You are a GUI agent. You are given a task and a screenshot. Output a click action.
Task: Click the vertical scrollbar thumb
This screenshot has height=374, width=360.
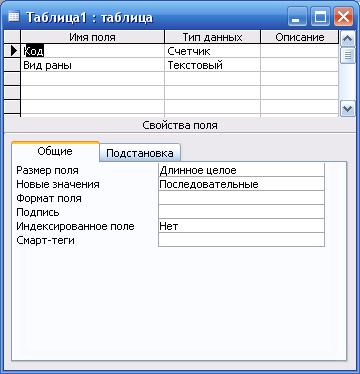[x=347, y=56]
